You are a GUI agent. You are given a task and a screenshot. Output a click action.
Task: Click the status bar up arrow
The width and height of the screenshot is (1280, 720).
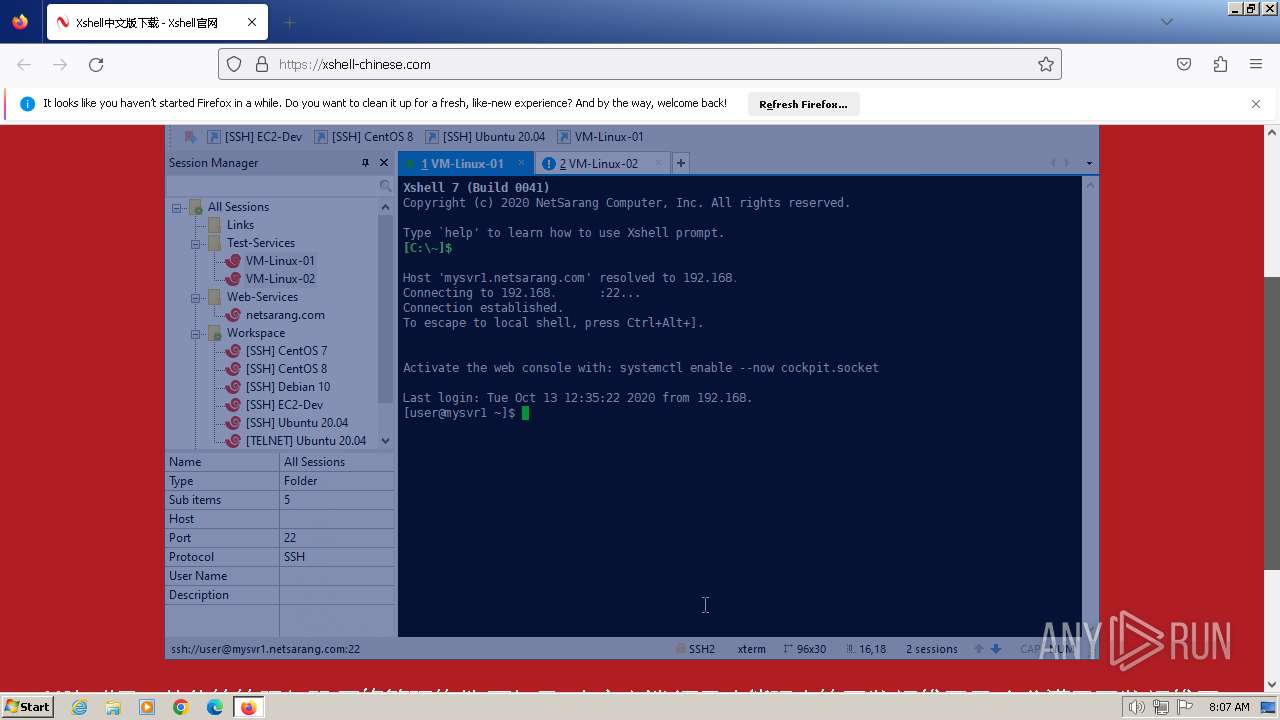coord(979,649)
